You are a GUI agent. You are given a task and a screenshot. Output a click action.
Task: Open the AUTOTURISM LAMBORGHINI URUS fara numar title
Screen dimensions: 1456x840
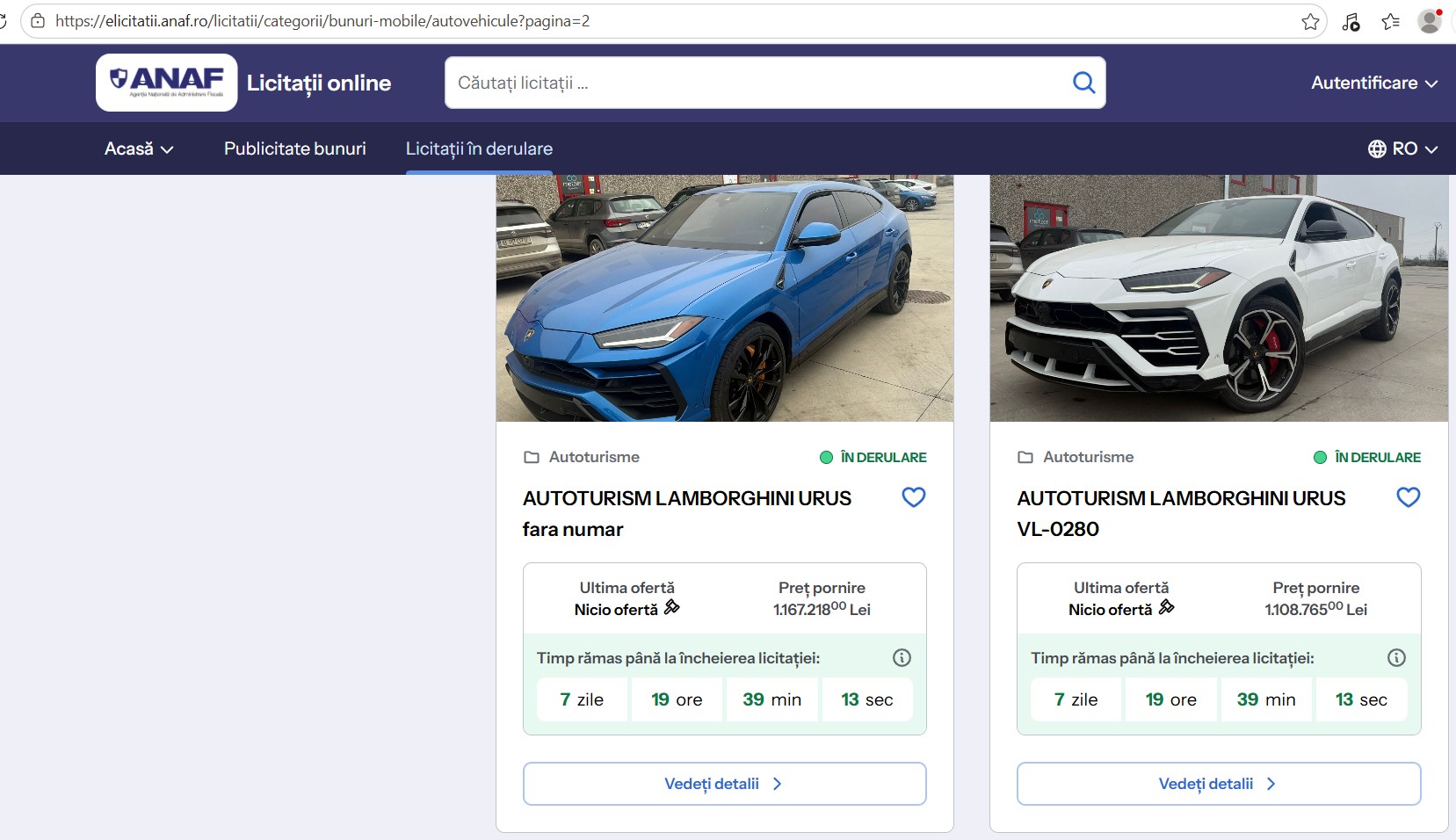[687, 513]
